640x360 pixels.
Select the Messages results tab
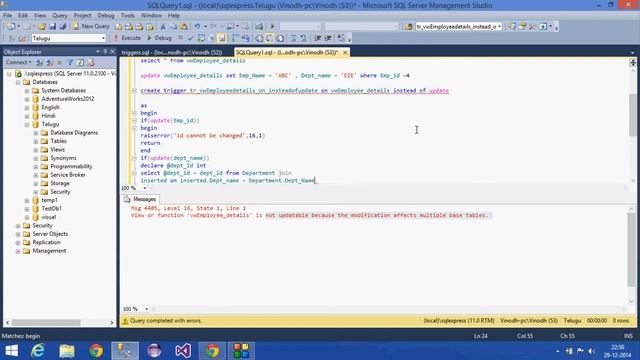tap(140, 199)
